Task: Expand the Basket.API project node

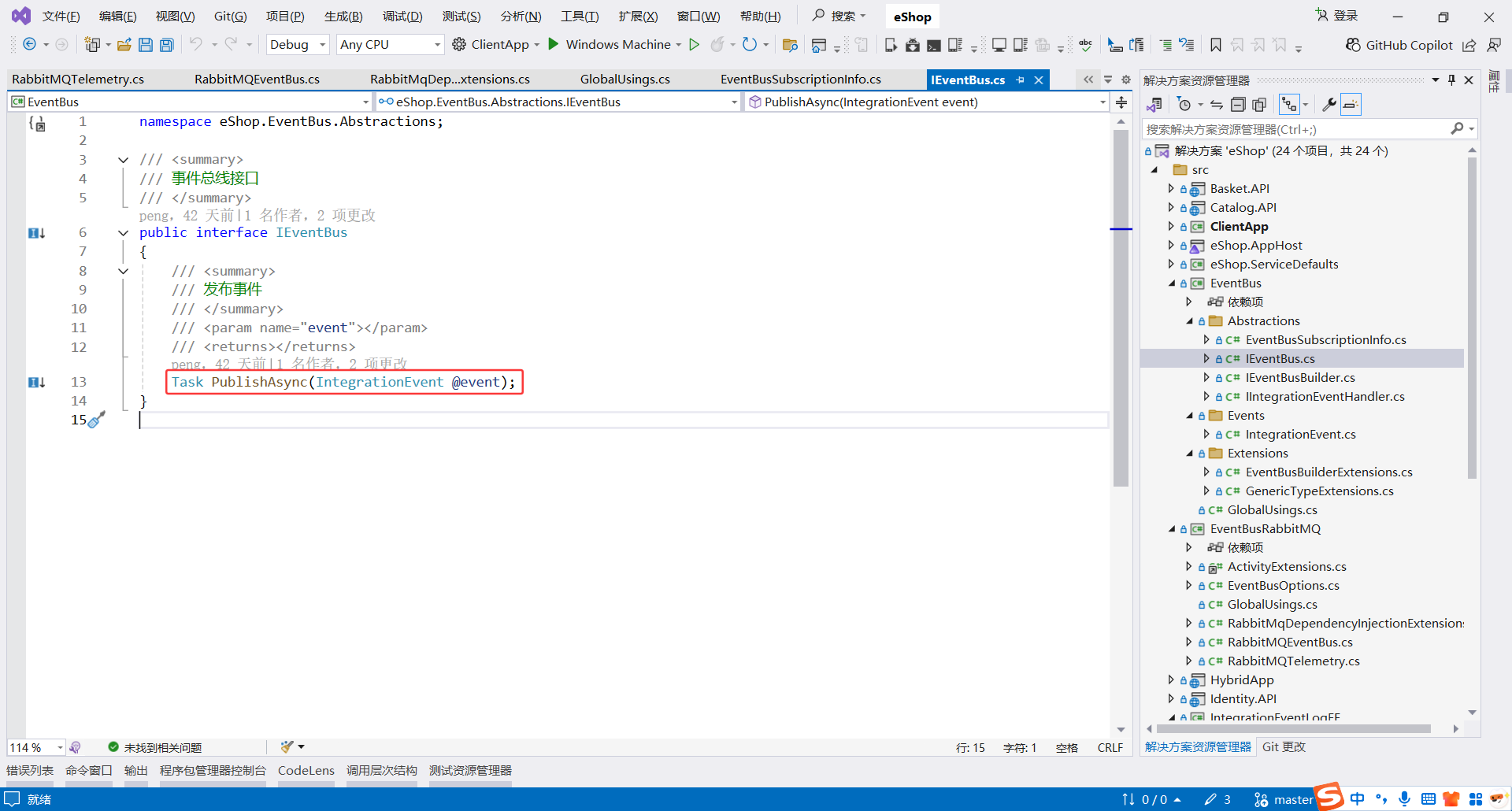Action: tap(1172, 189)
